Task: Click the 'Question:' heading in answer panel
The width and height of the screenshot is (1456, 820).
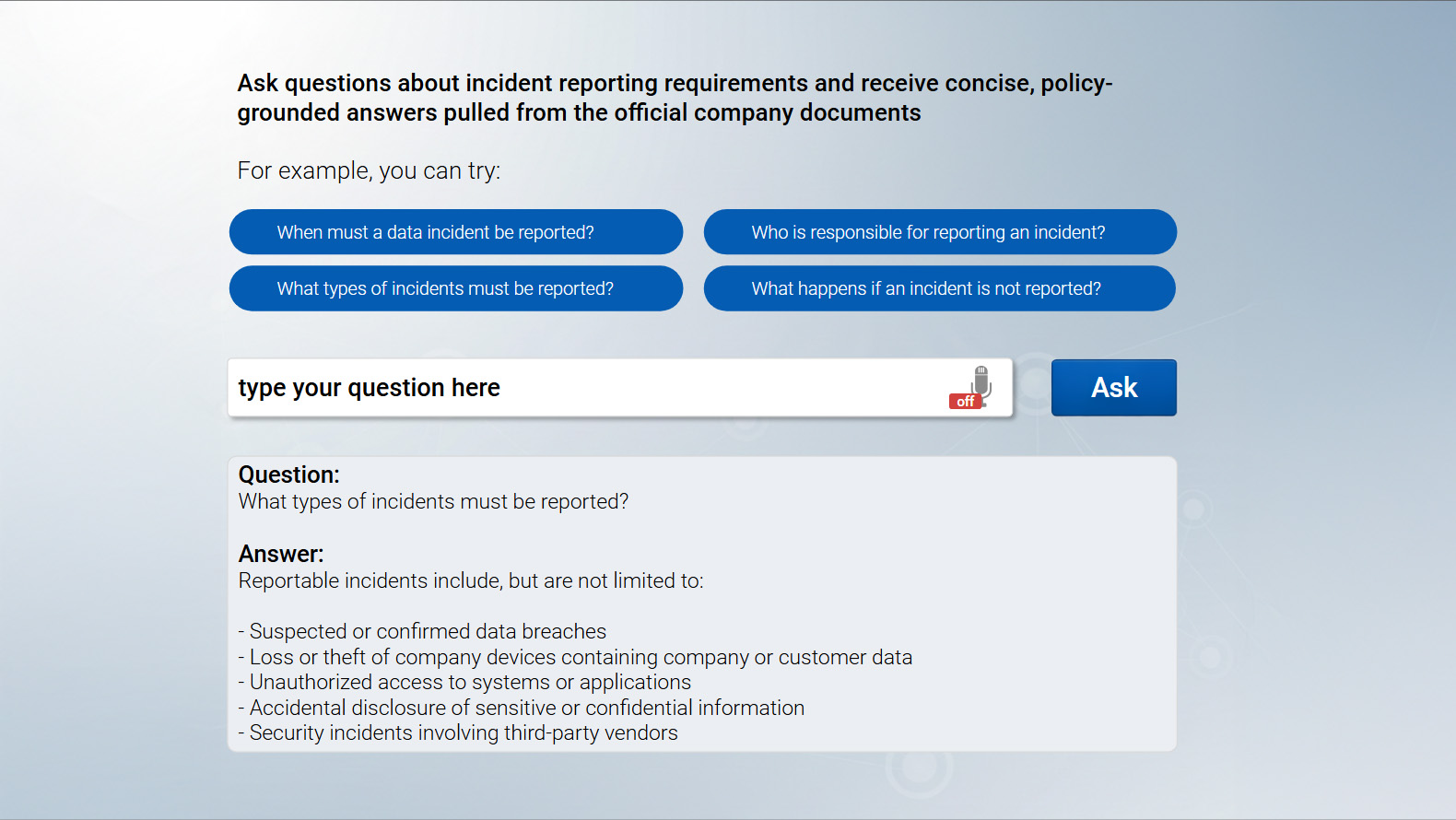Action: [x=289, y=474]
